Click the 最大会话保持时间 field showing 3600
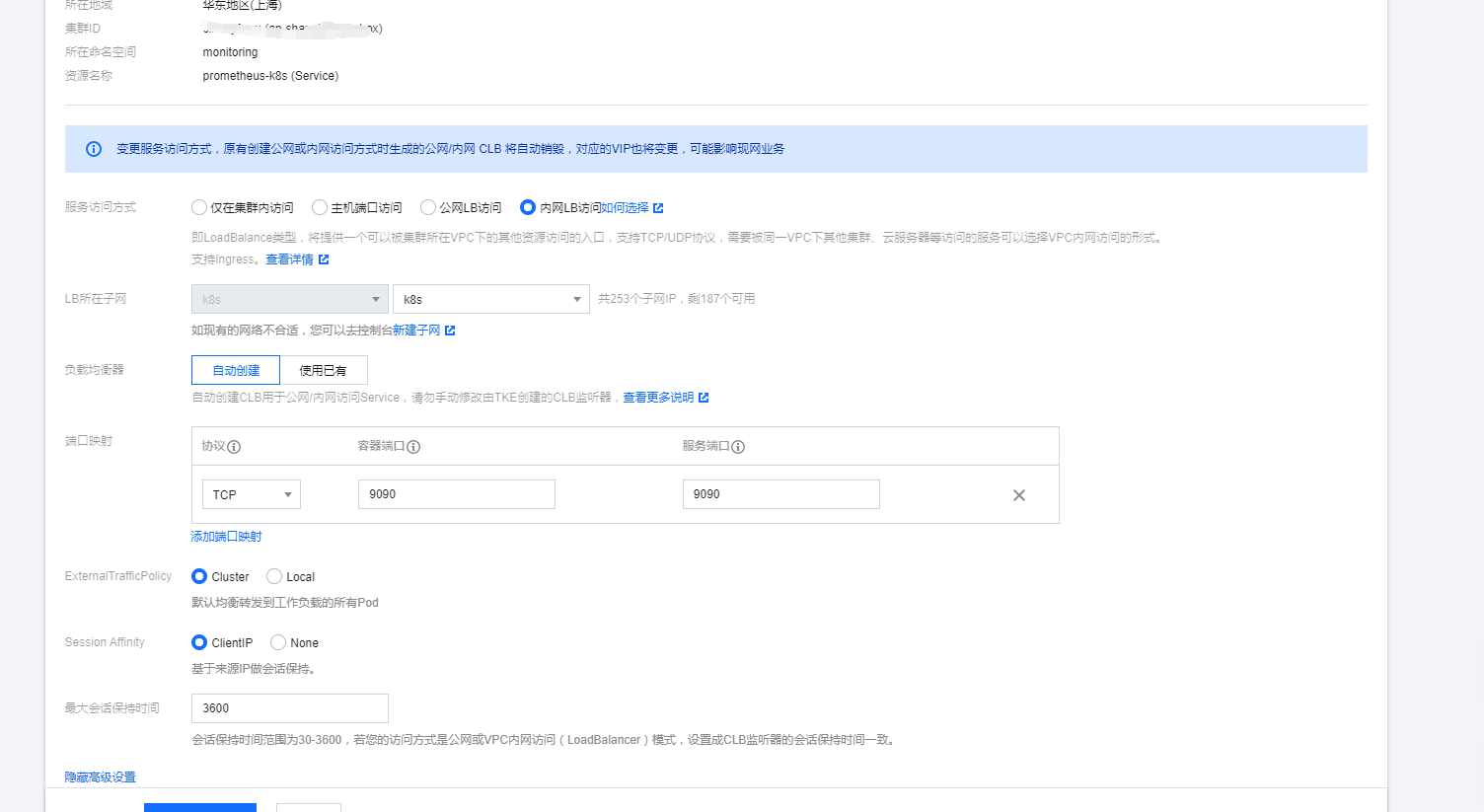1484x812 pixels. (x=290, y=708)
